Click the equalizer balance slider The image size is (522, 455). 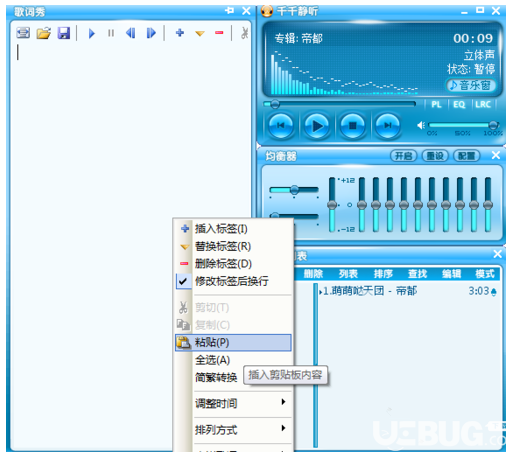click(294, 190)
